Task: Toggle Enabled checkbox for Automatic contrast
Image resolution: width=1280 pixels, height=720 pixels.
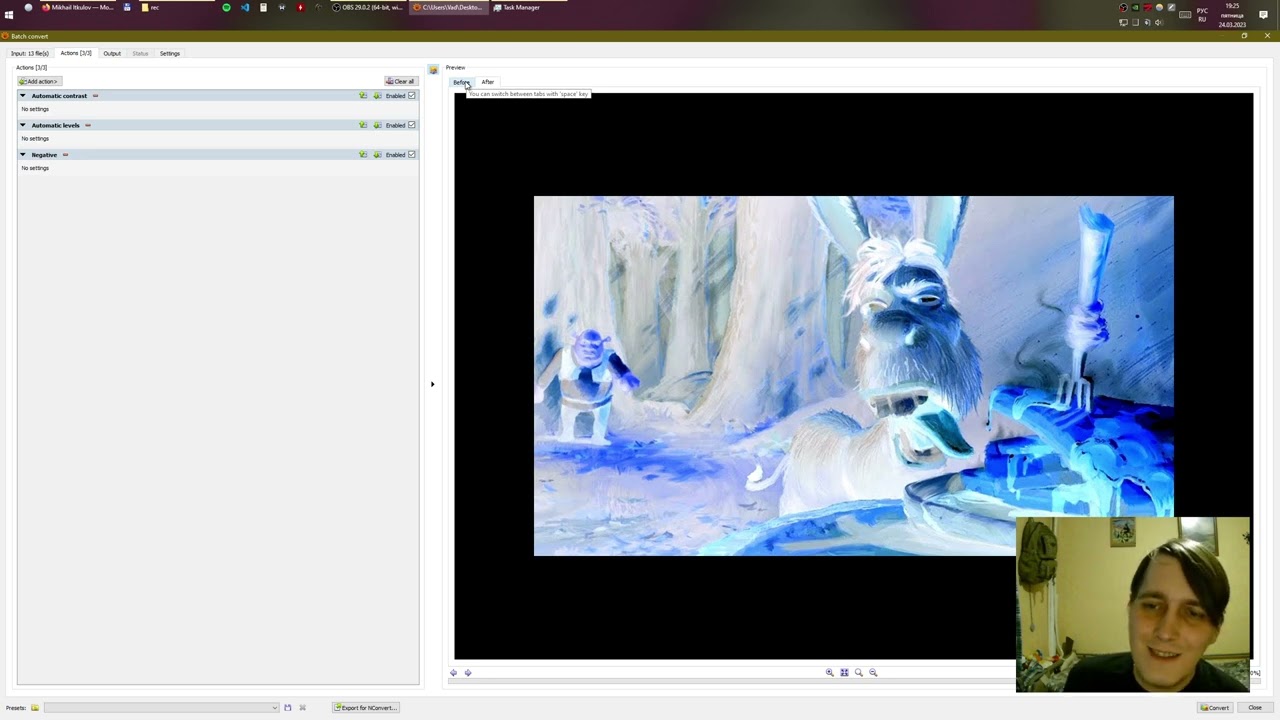Action: (x=411, y=96)
